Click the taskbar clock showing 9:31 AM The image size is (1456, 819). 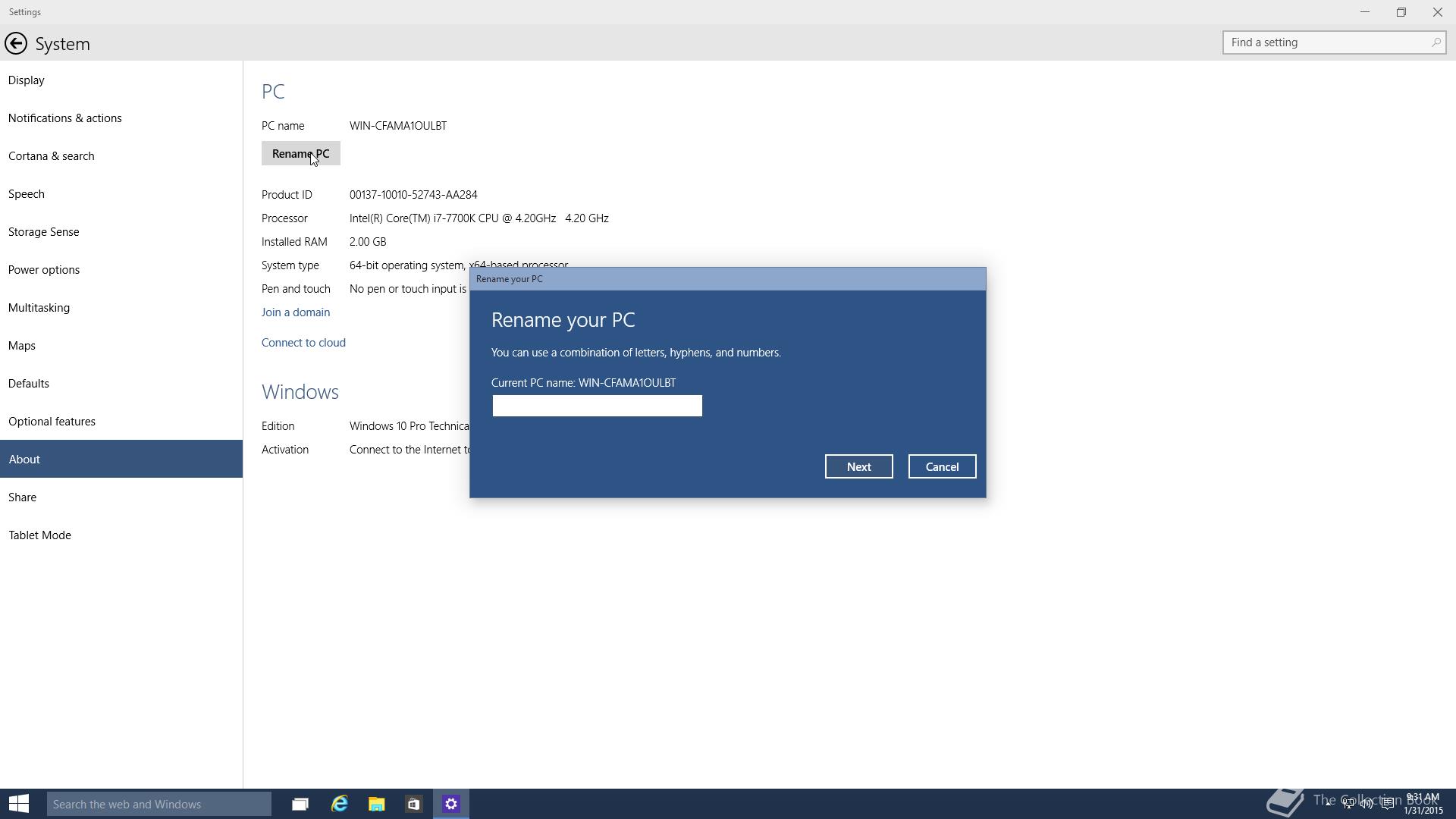tap(1423, 804)
